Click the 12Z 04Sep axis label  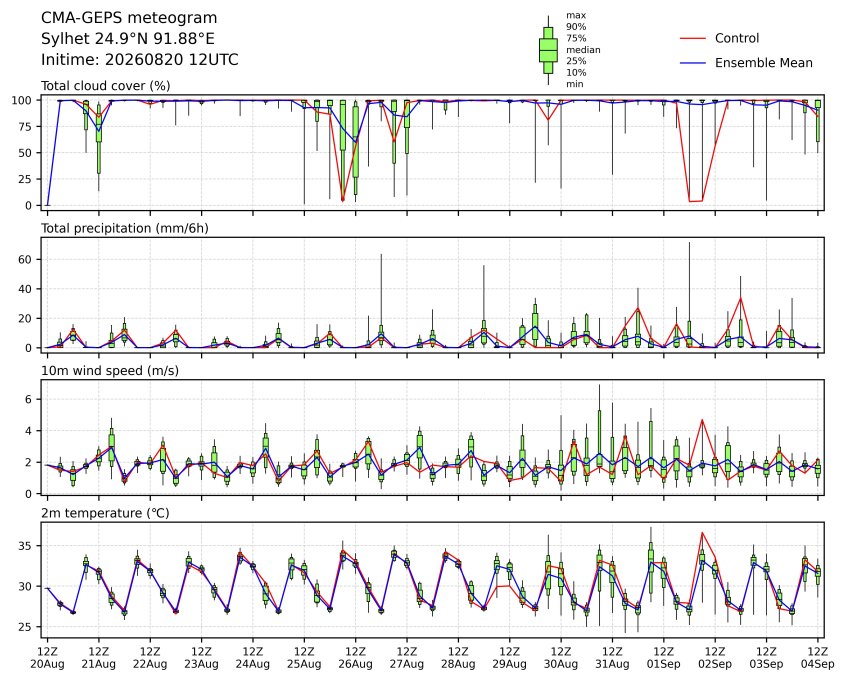[x=818, y=658]
